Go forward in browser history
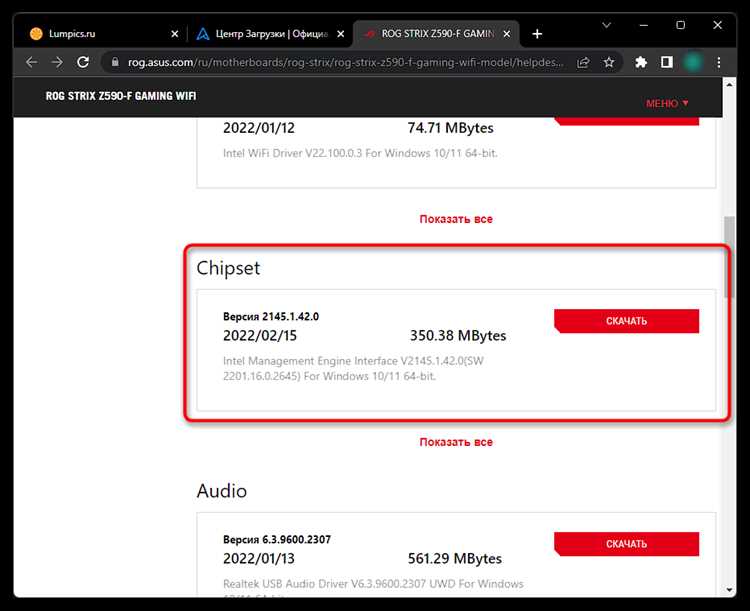The height and width of the screenshot is (611, 750). click(x=57, y=62)
